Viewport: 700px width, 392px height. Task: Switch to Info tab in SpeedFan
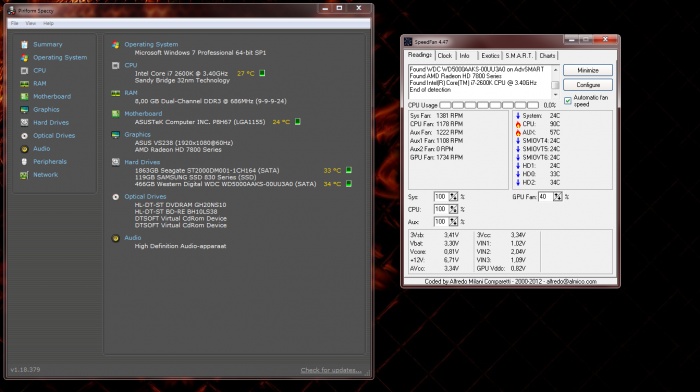[465, 56]
